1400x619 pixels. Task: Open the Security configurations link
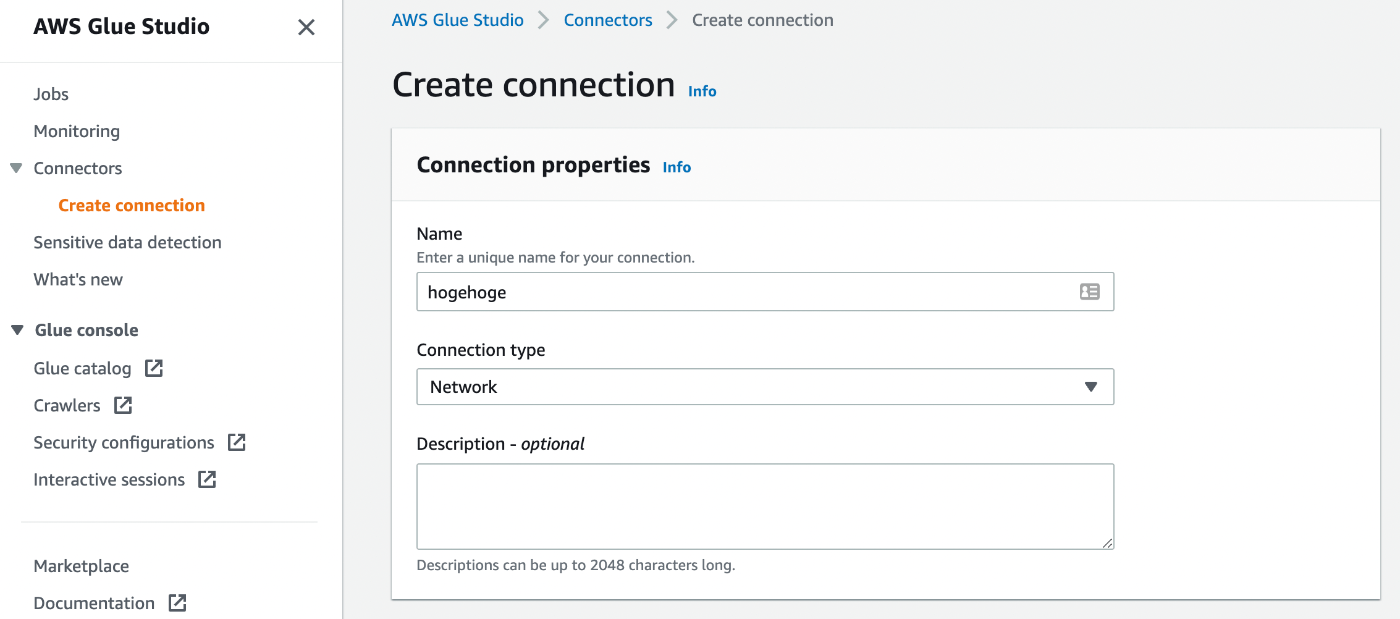pos(124,442)
